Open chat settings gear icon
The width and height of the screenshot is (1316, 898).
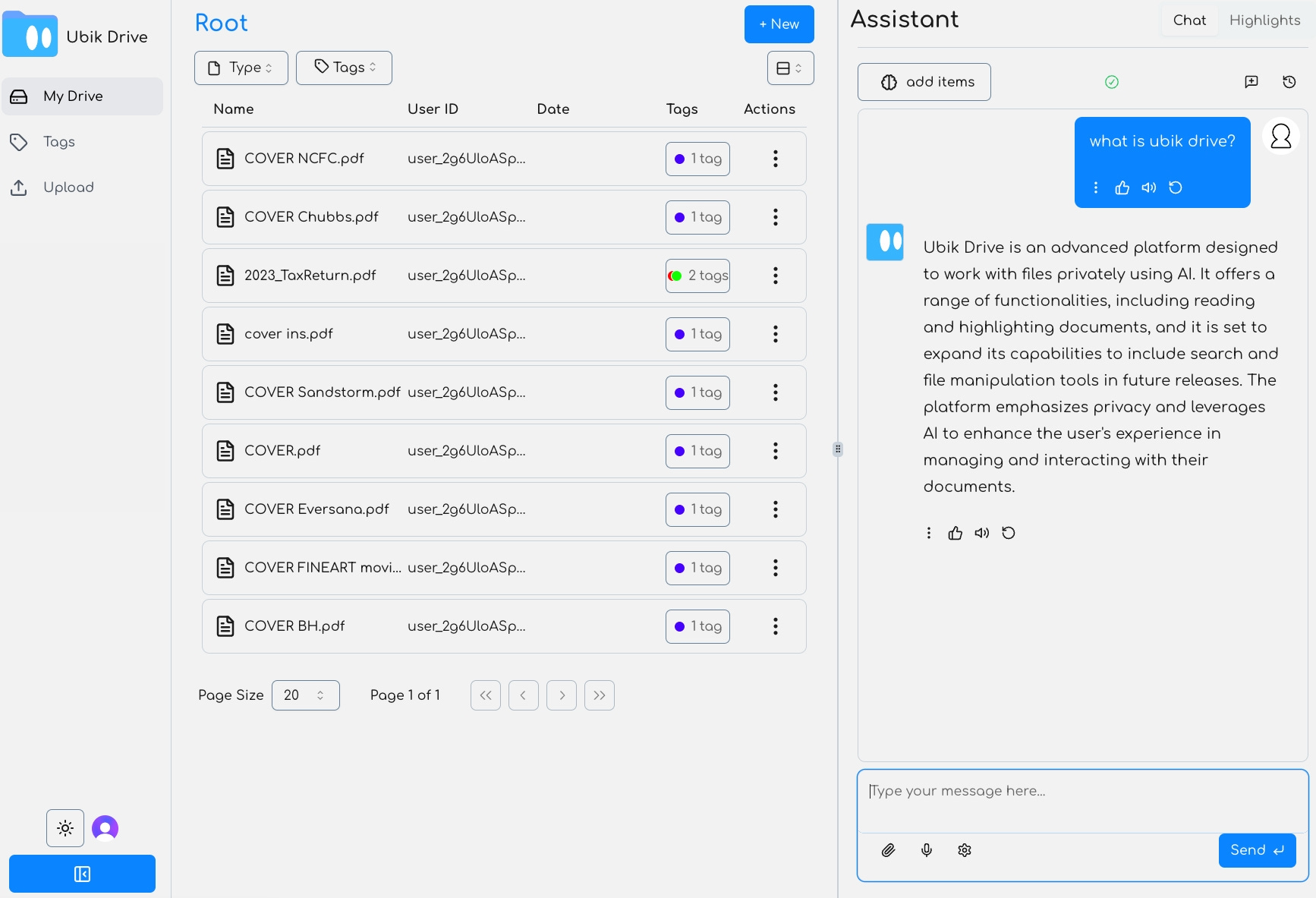965,850
